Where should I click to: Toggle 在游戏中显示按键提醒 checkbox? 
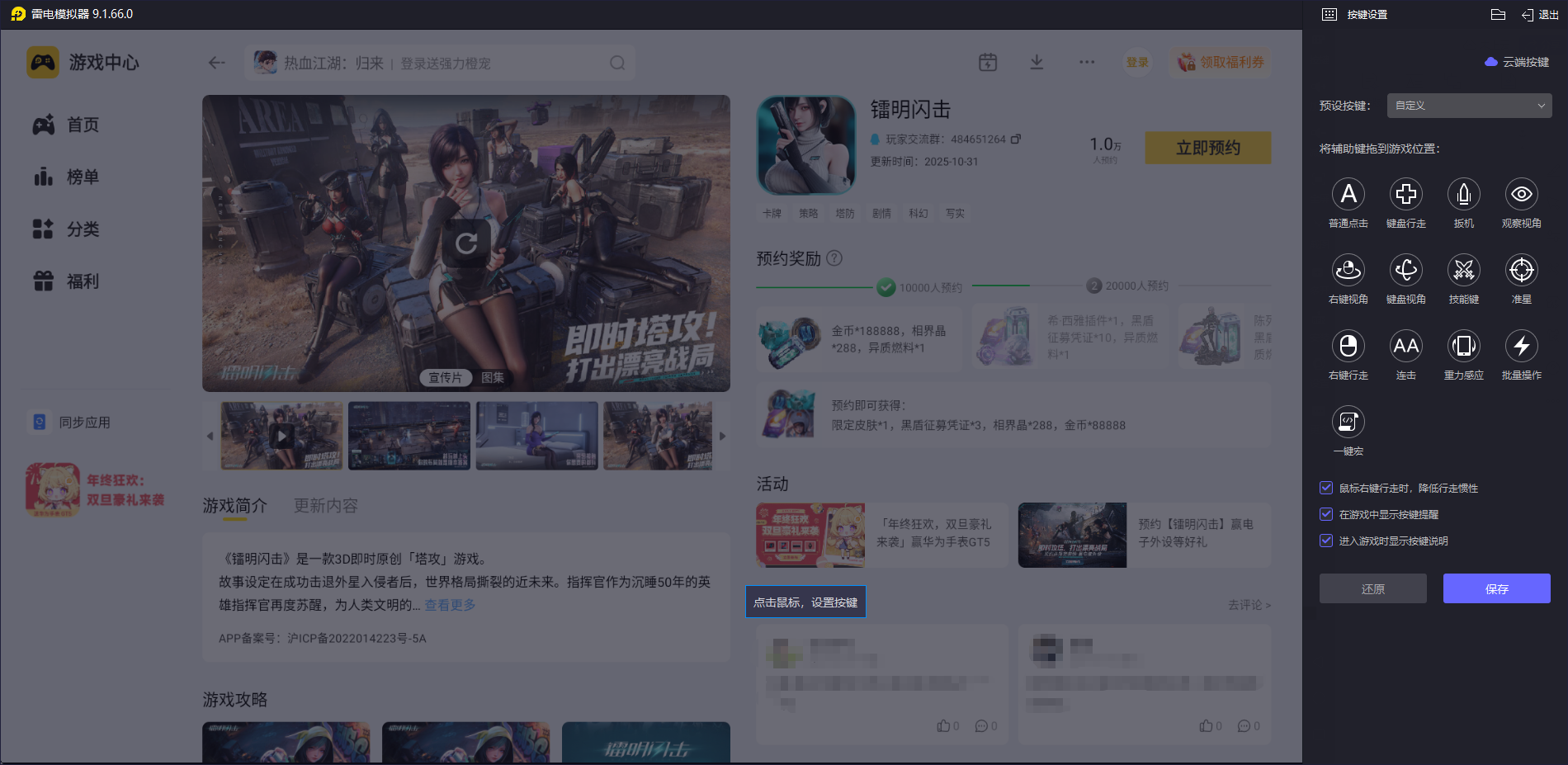(1326, 515)
